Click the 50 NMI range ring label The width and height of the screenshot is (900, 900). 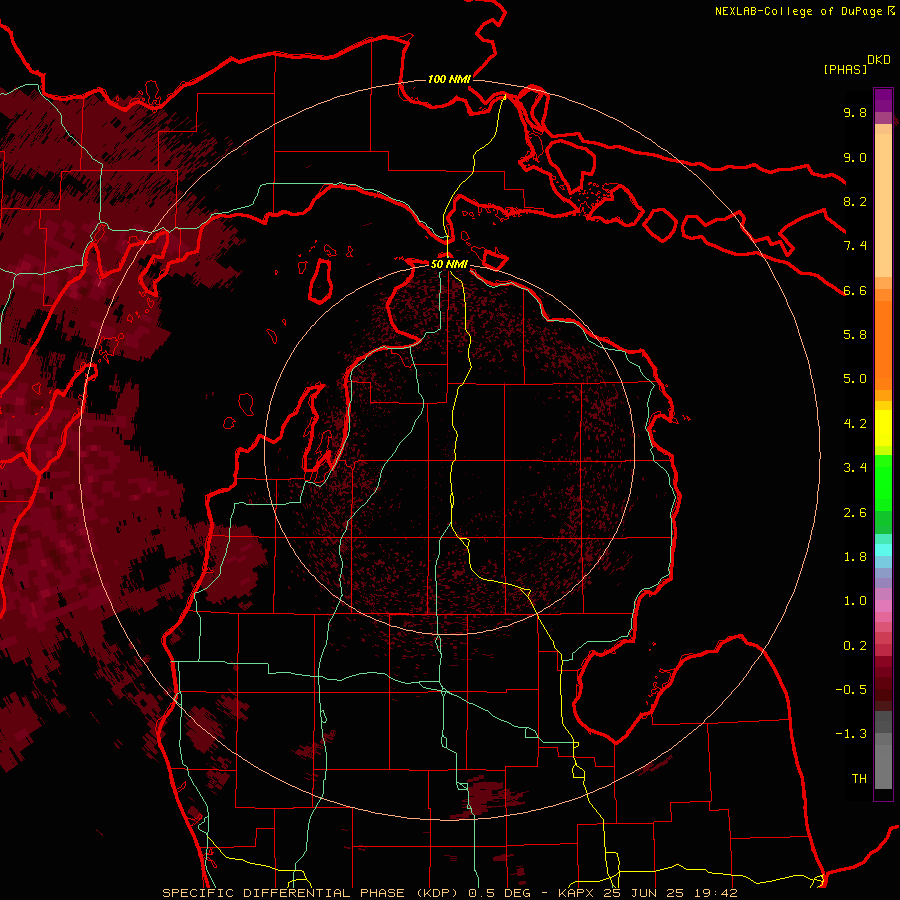[449, 264]
